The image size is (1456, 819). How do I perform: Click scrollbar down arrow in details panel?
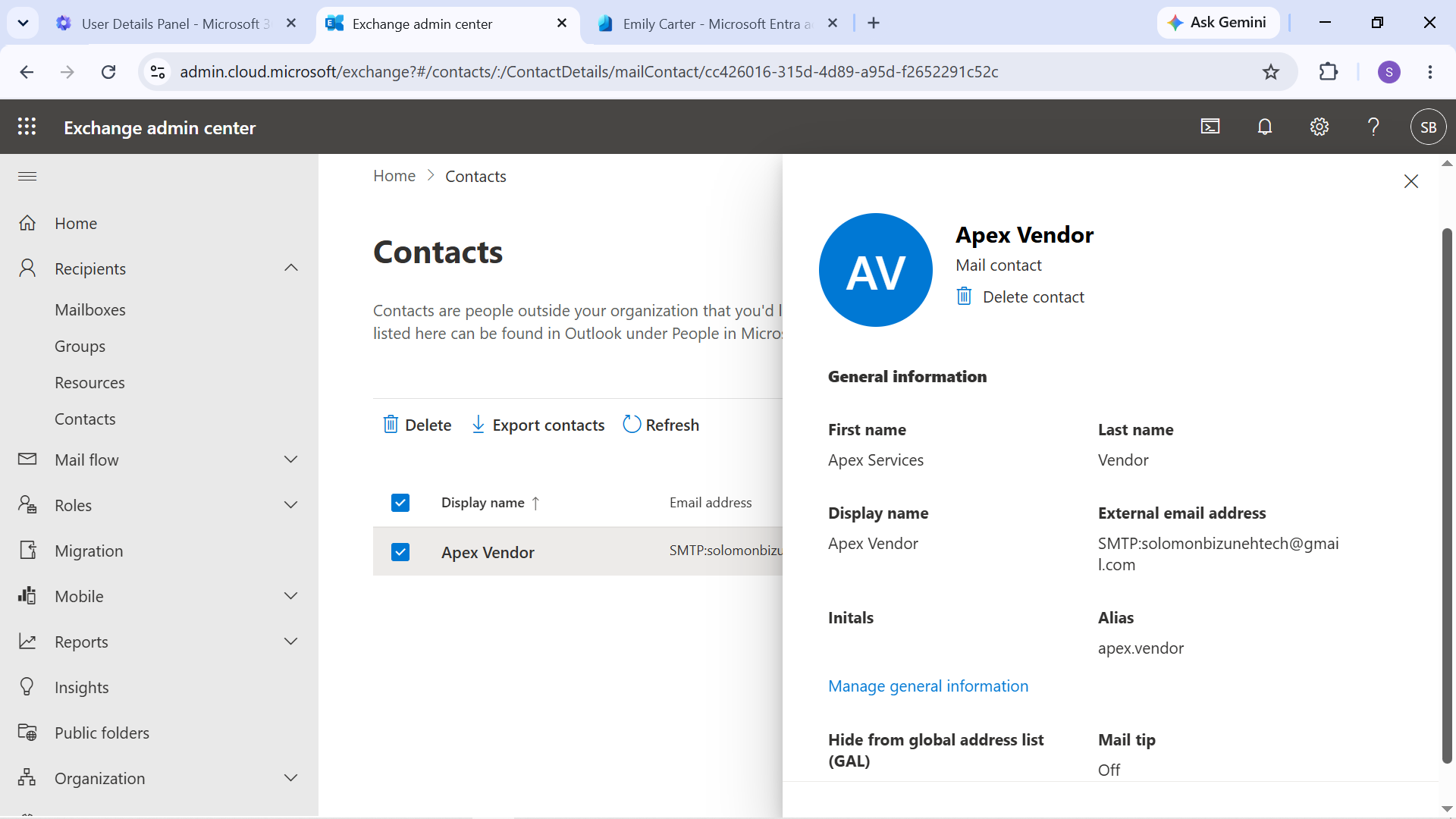(x=1447, y=809)
